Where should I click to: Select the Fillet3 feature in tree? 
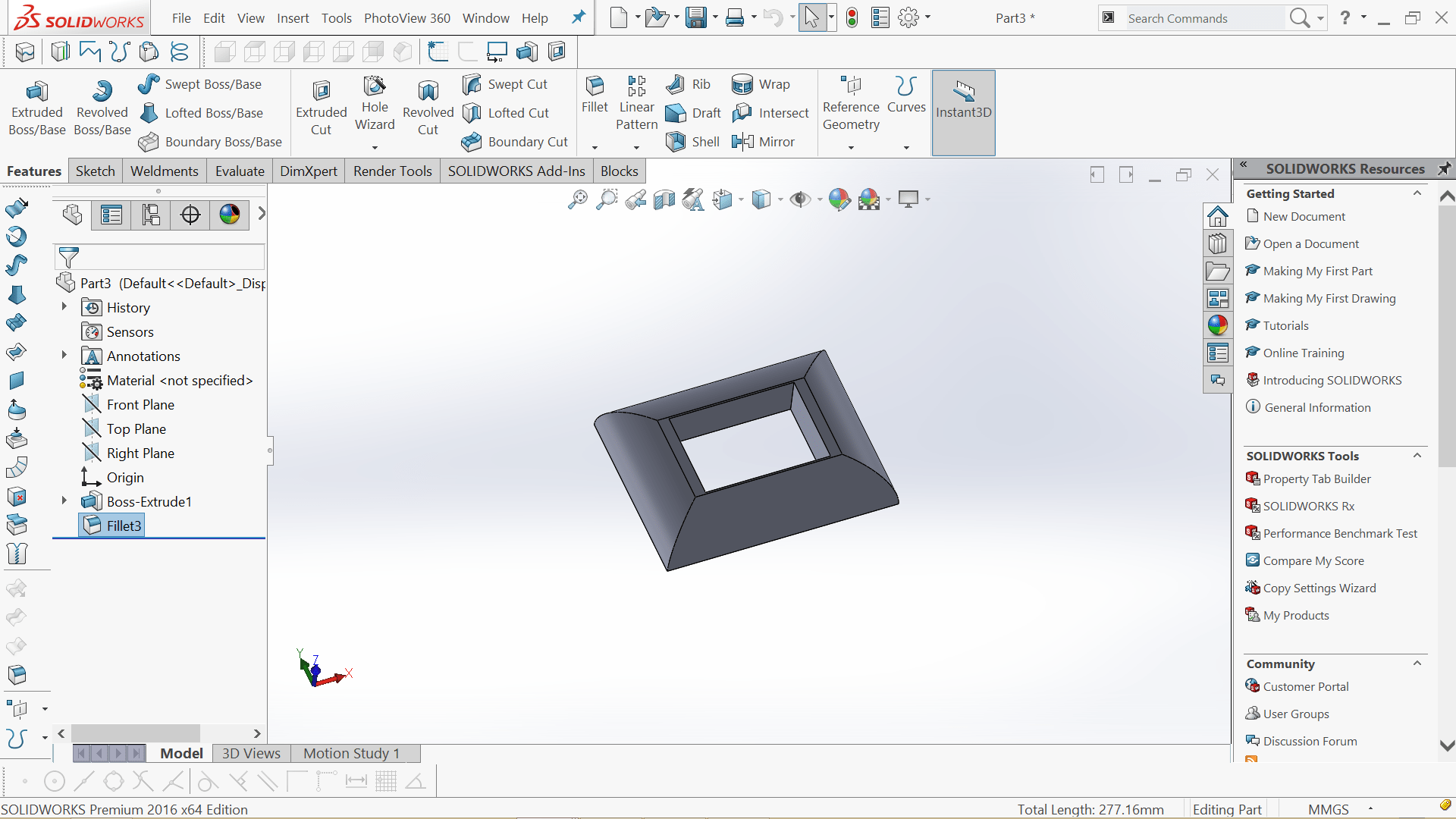pyautogui.click(x=111, y=526)
